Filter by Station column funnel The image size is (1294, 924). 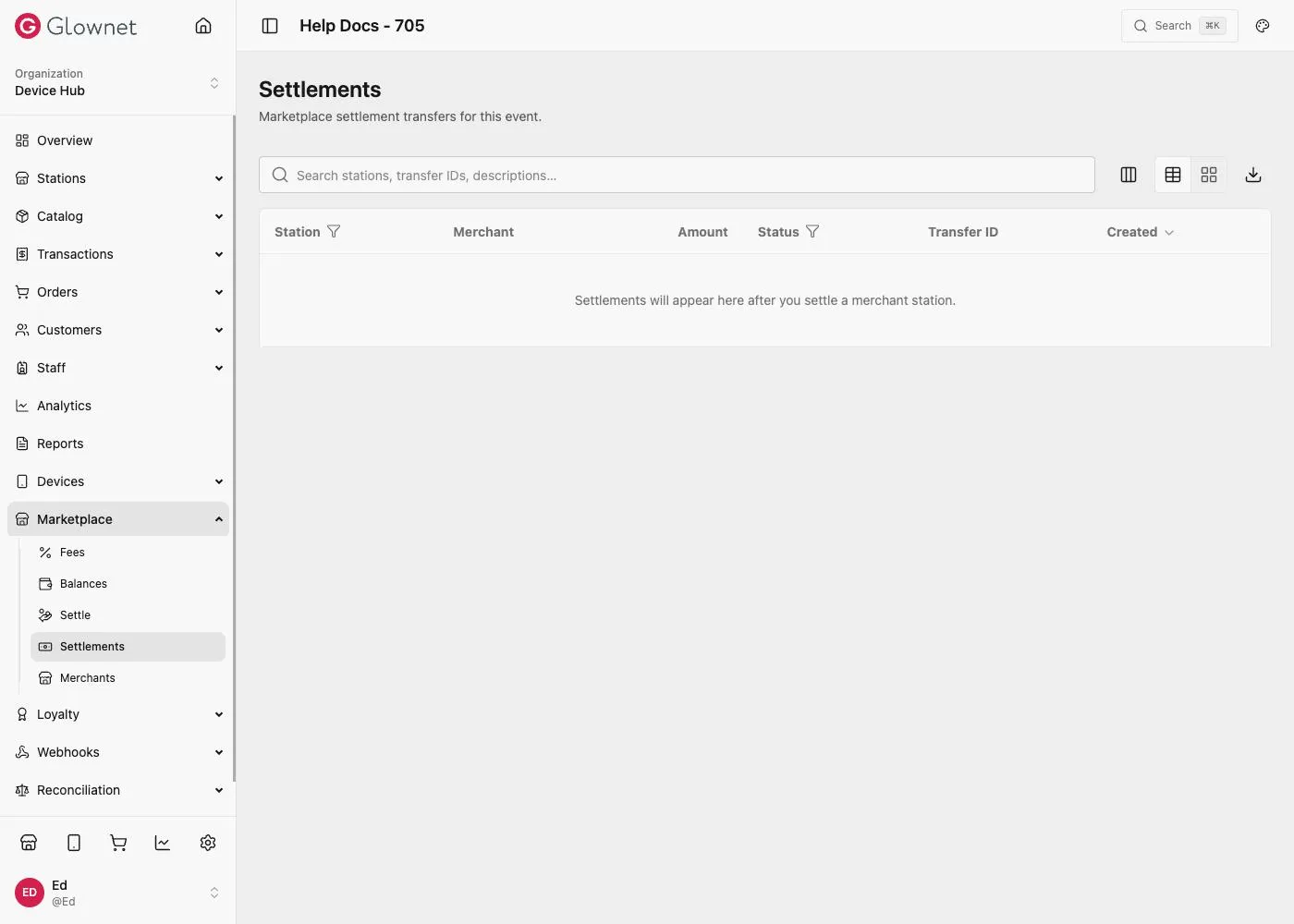point(334,232)
